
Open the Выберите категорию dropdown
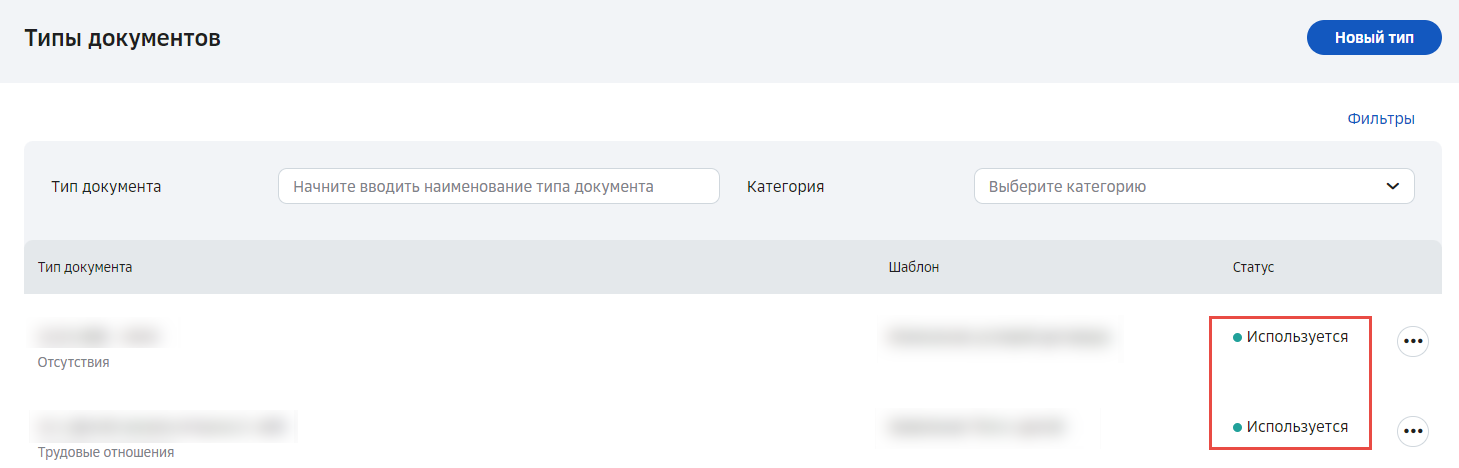[1194, 186]
